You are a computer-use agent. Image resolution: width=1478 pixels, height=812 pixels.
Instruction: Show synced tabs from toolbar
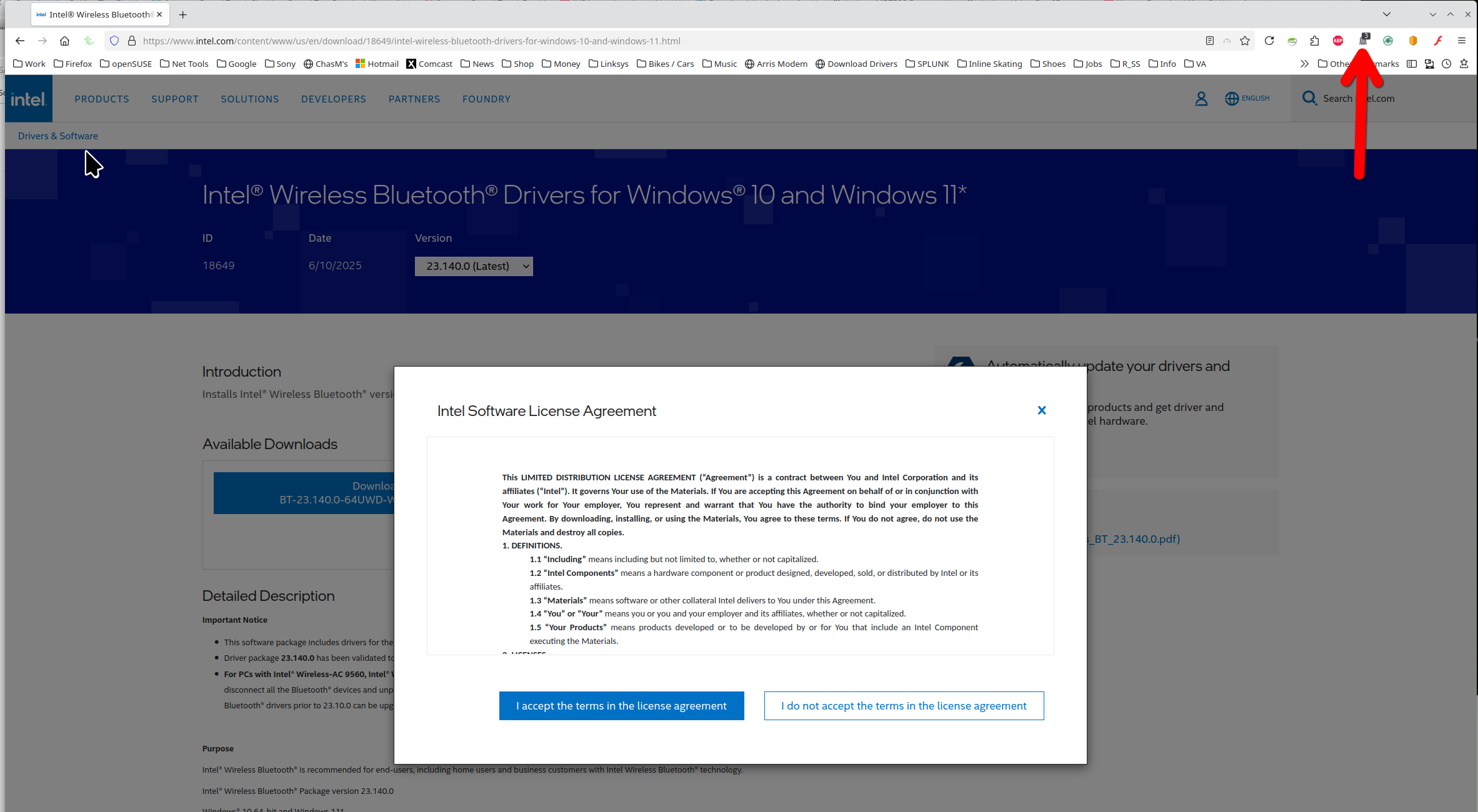pos(1429,64)
